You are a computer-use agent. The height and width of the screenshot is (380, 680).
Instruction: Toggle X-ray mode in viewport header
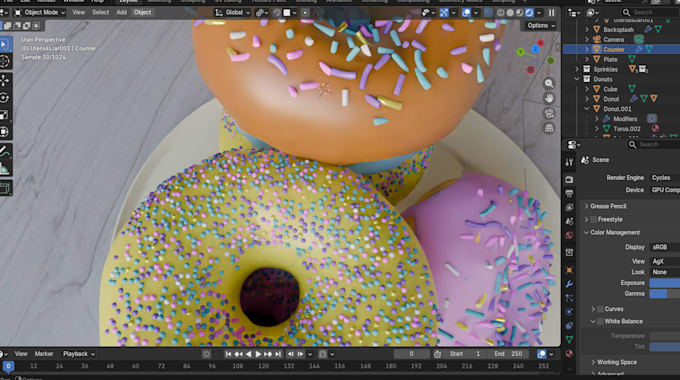[488, 13]
